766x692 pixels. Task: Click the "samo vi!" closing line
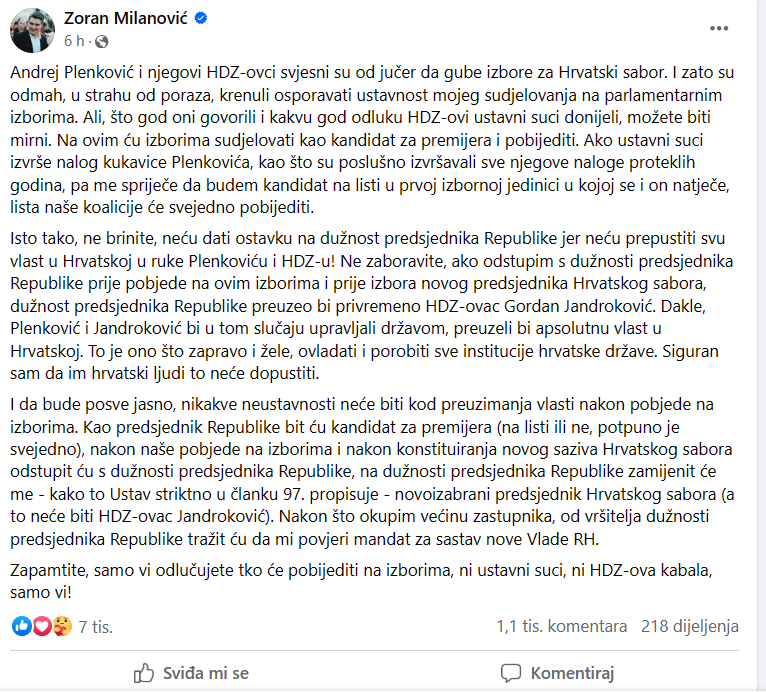tap(41, 589)
